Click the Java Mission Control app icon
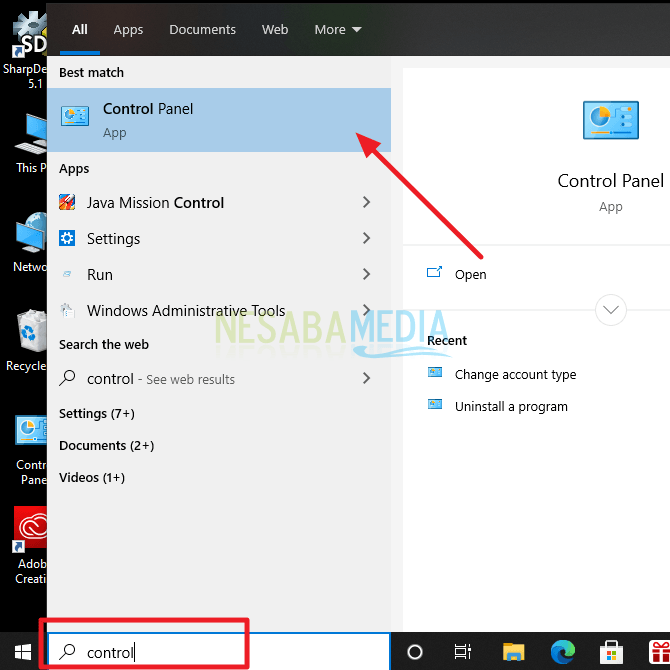 click(67, 202)
